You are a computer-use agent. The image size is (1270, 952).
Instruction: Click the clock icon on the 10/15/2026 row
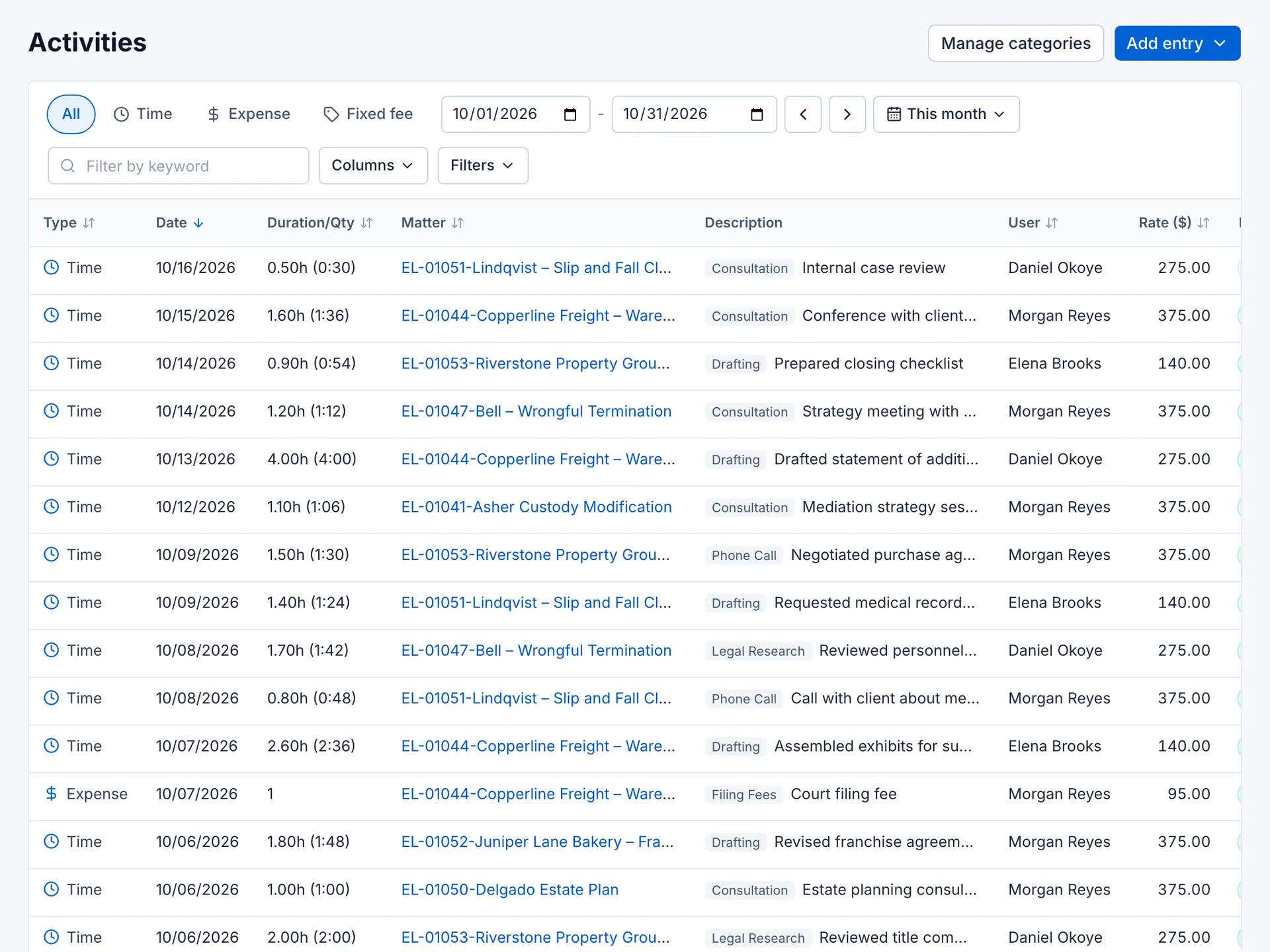[52, 315]
